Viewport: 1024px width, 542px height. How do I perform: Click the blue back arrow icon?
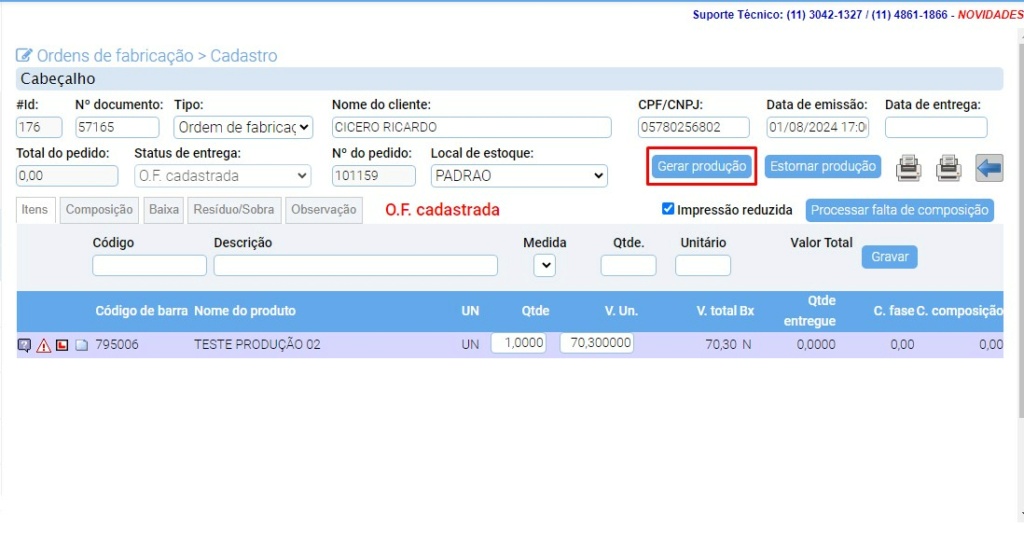click(x=989, y=168)
